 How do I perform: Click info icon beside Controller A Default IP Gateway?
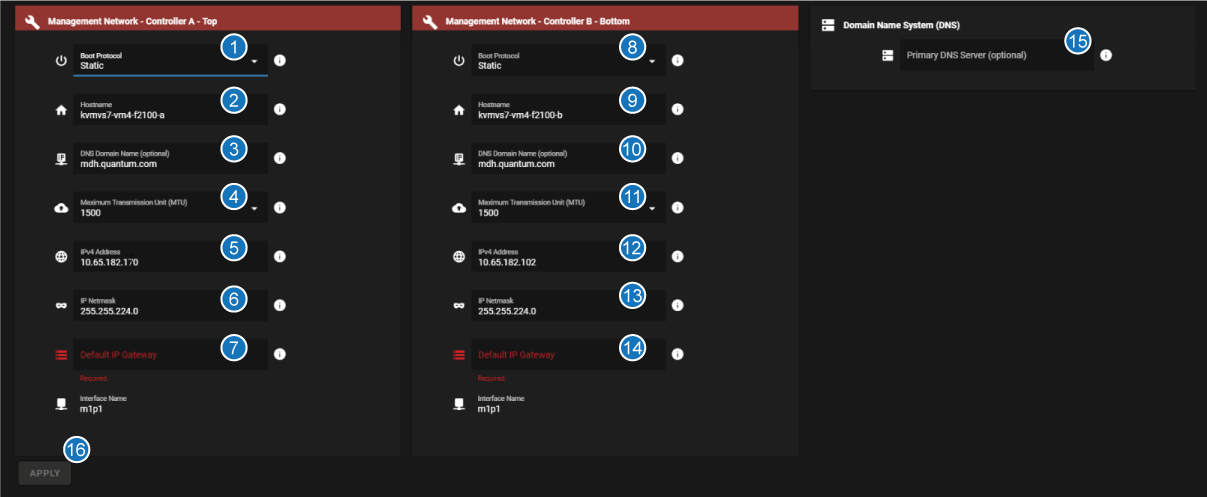click(280, 354)
